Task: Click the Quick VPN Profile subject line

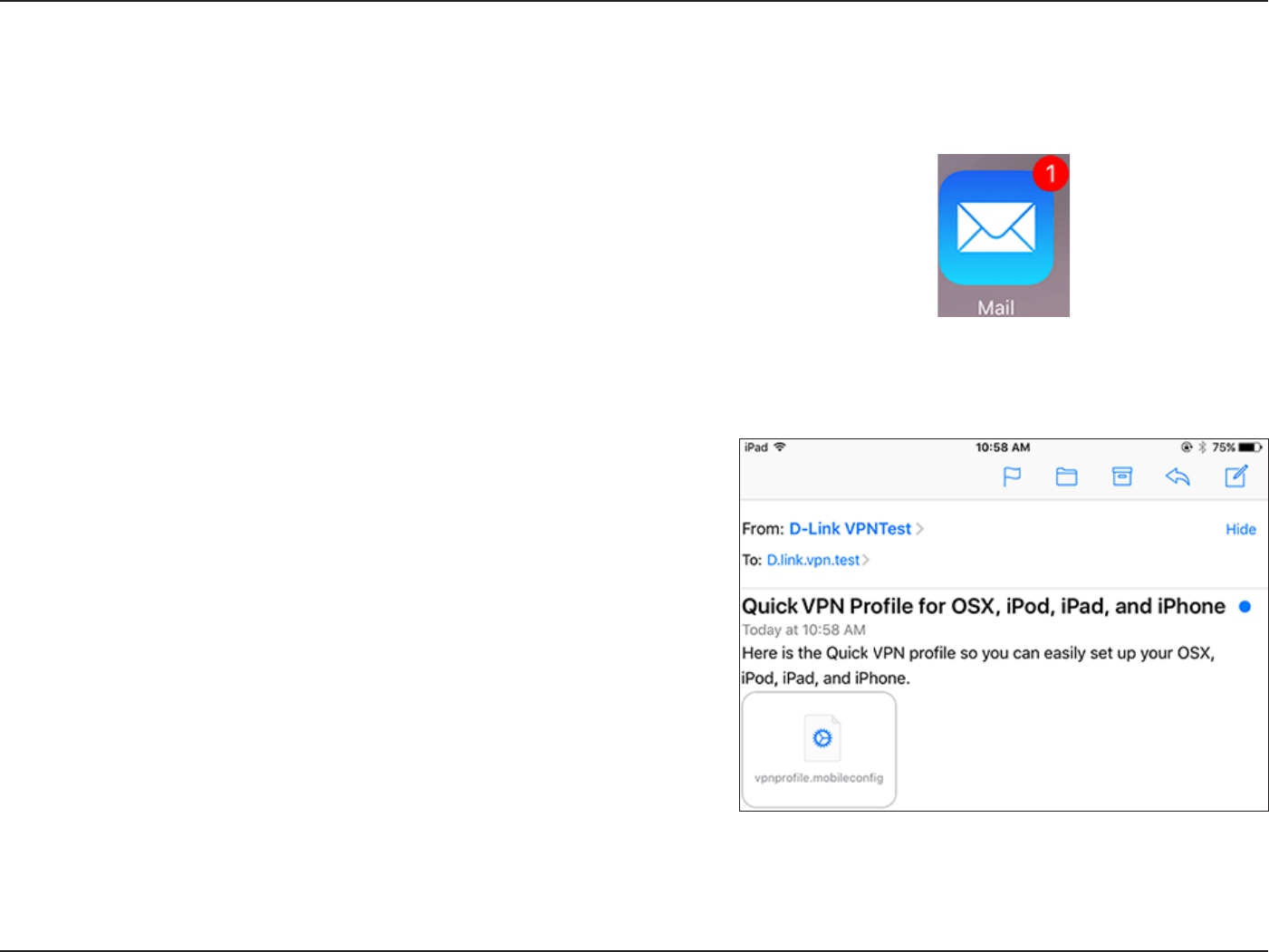Action: point(984,606)
